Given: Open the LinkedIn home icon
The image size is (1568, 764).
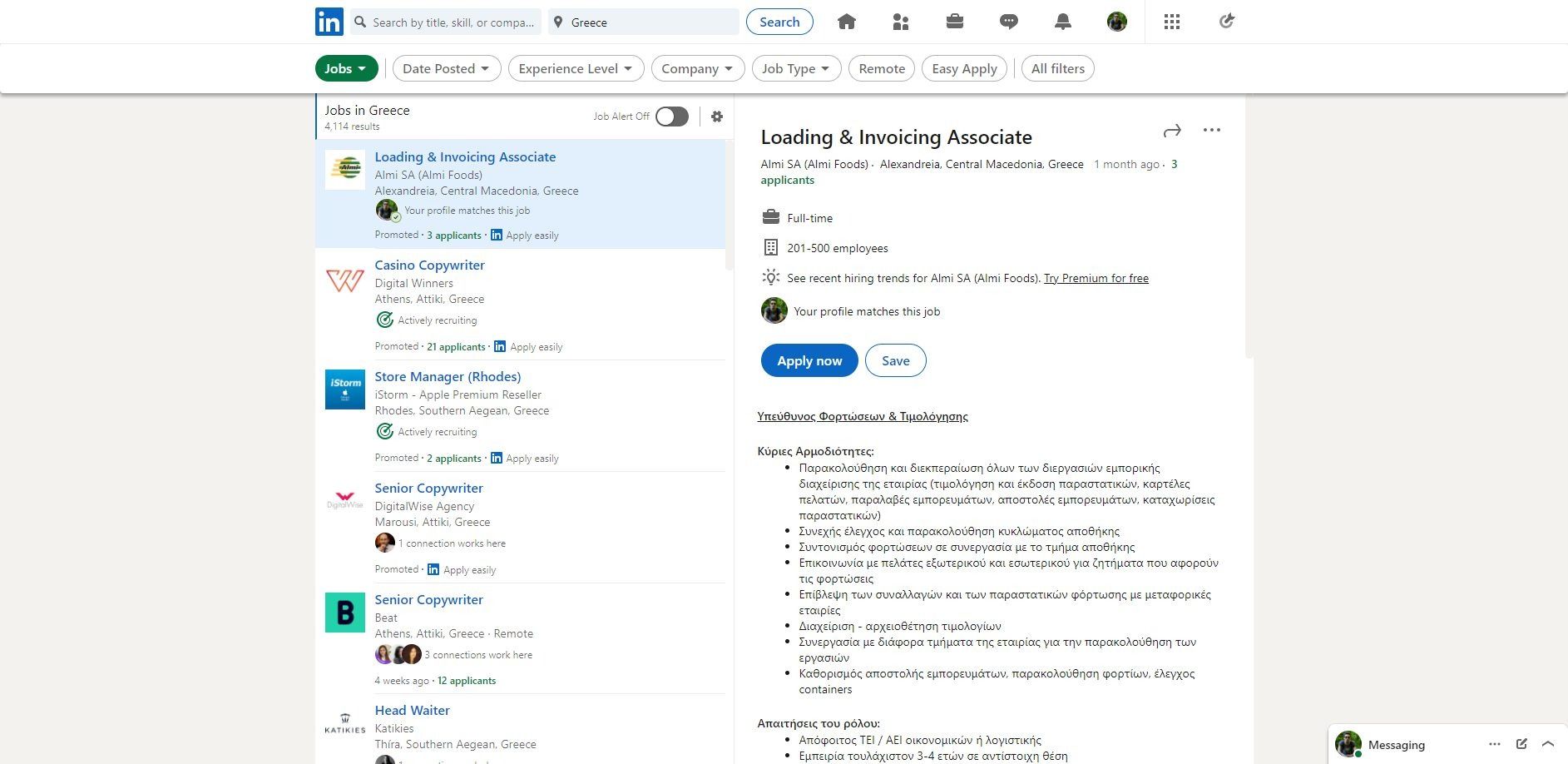Looking at the screenshot, I should click(x=847, y=22).
